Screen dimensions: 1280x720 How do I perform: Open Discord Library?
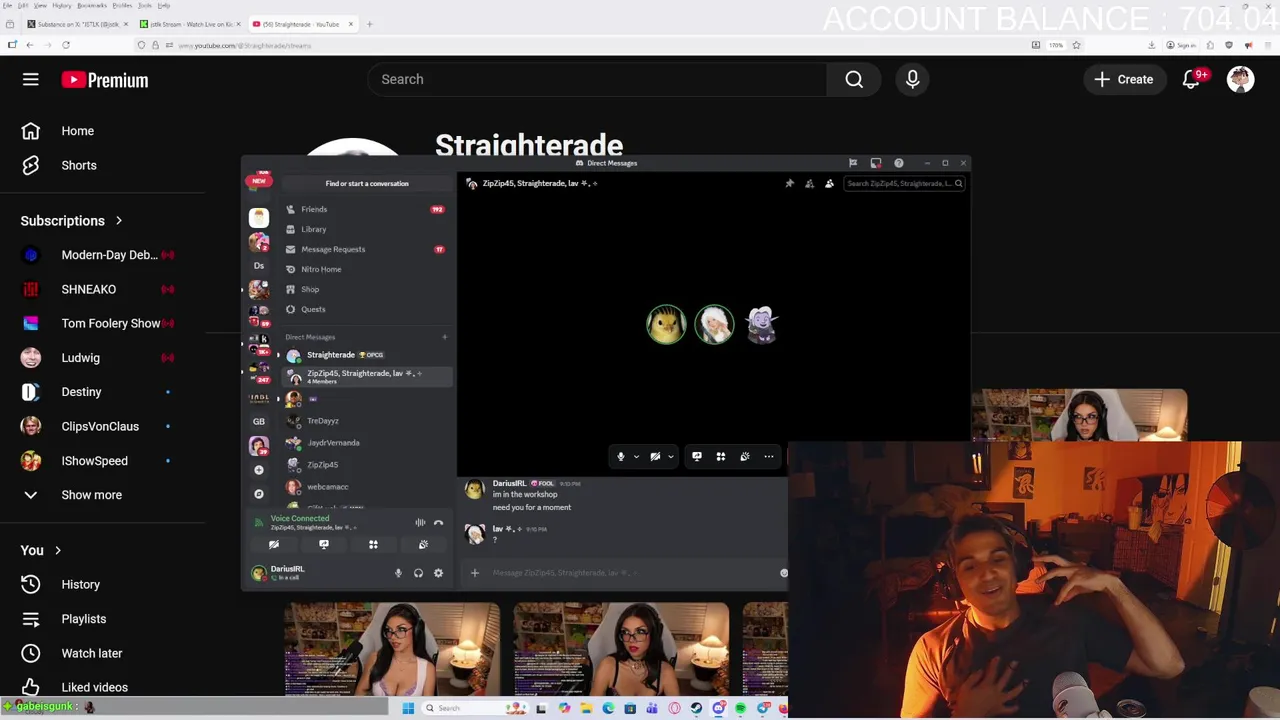click(x=365, y=229)
